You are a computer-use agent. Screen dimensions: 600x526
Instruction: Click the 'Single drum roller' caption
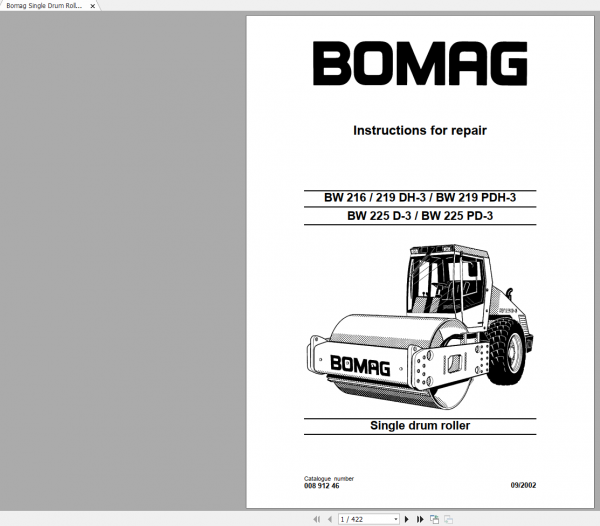click(420, 425)
